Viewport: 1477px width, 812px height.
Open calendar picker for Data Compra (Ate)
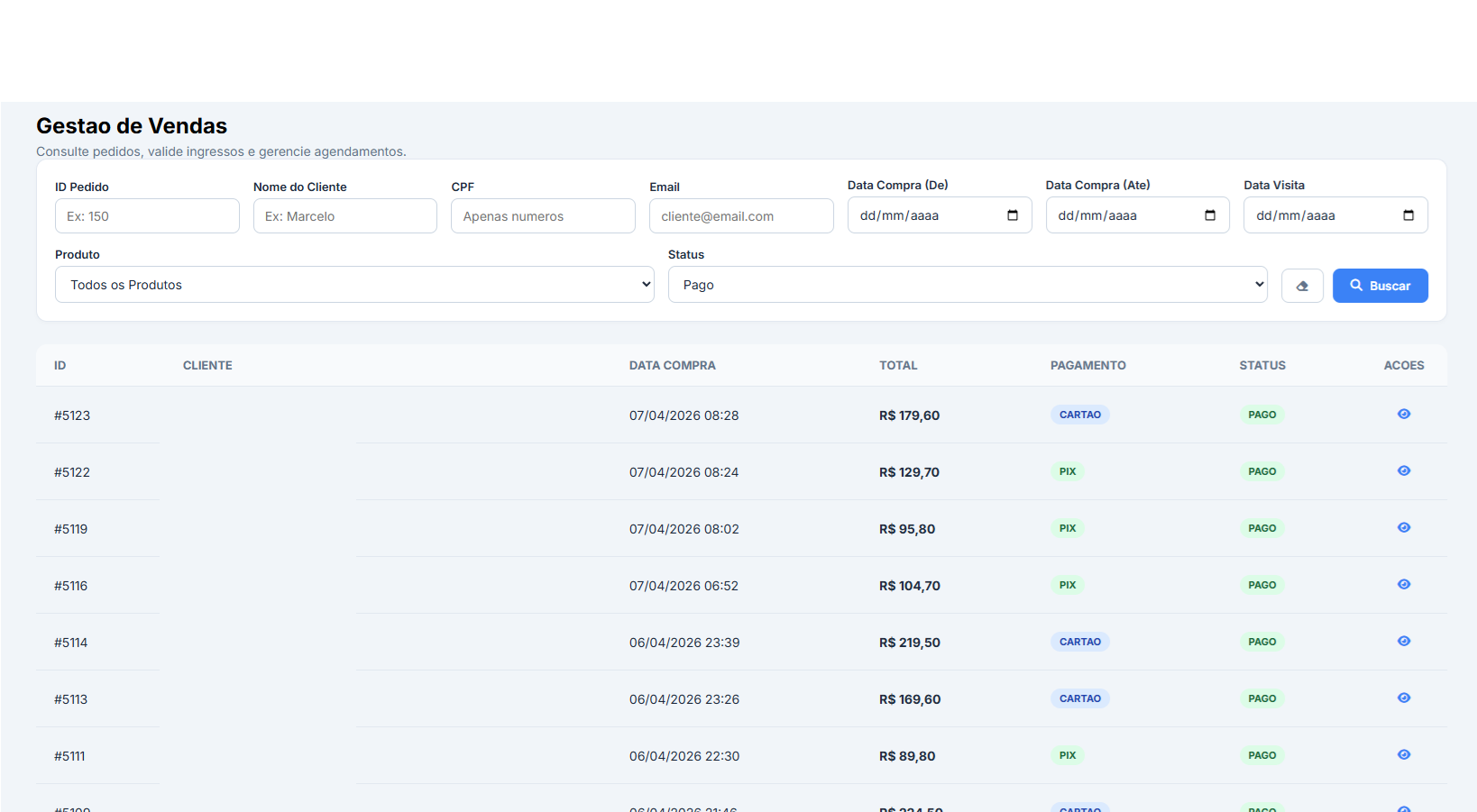click(1210, 215)
